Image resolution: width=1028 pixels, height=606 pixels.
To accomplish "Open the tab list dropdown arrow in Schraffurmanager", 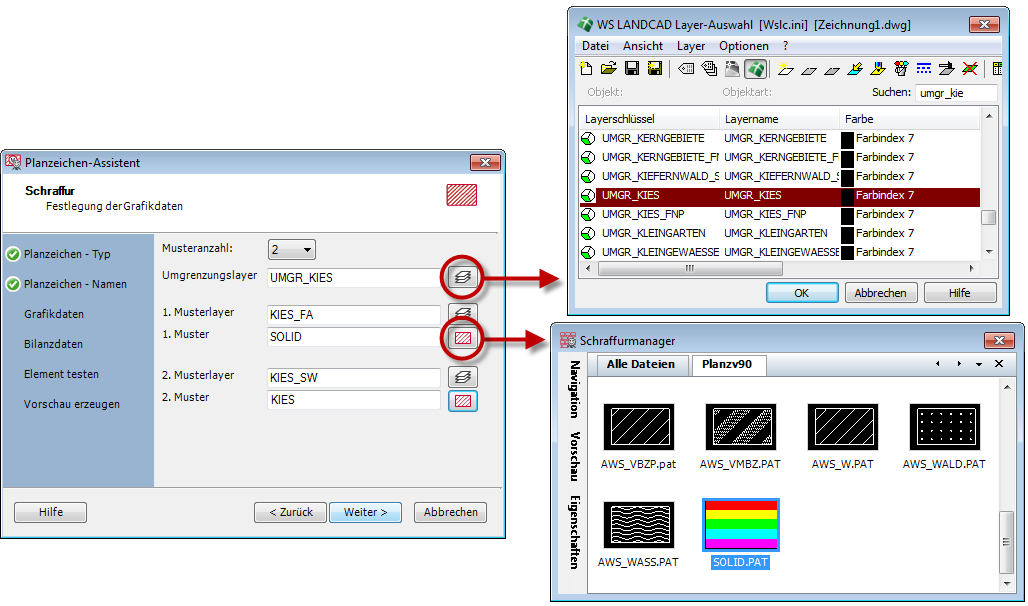I will coord(979,365).
